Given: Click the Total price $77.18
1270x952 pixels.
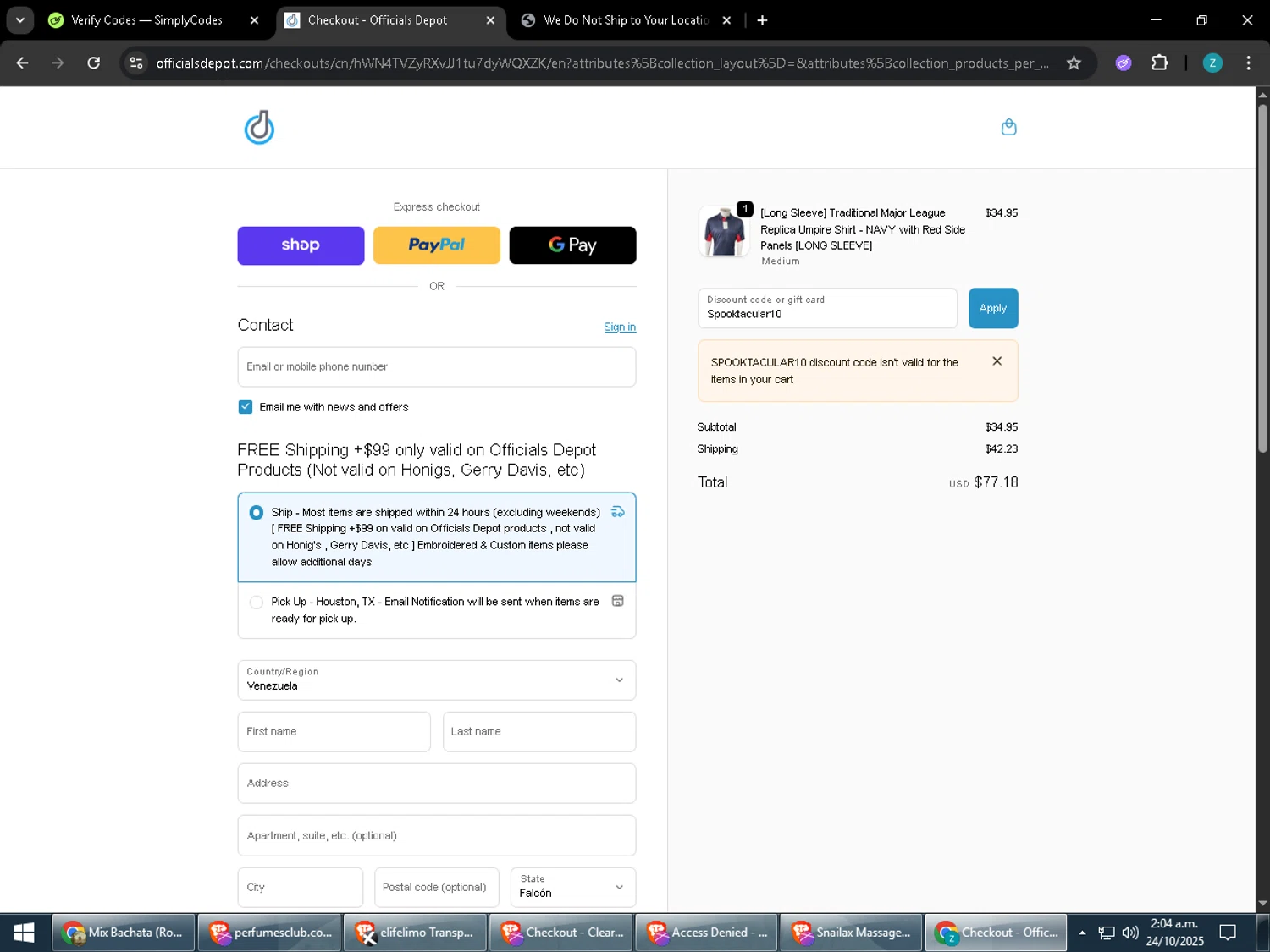Looking at the screenshot, I should (996, 482).
